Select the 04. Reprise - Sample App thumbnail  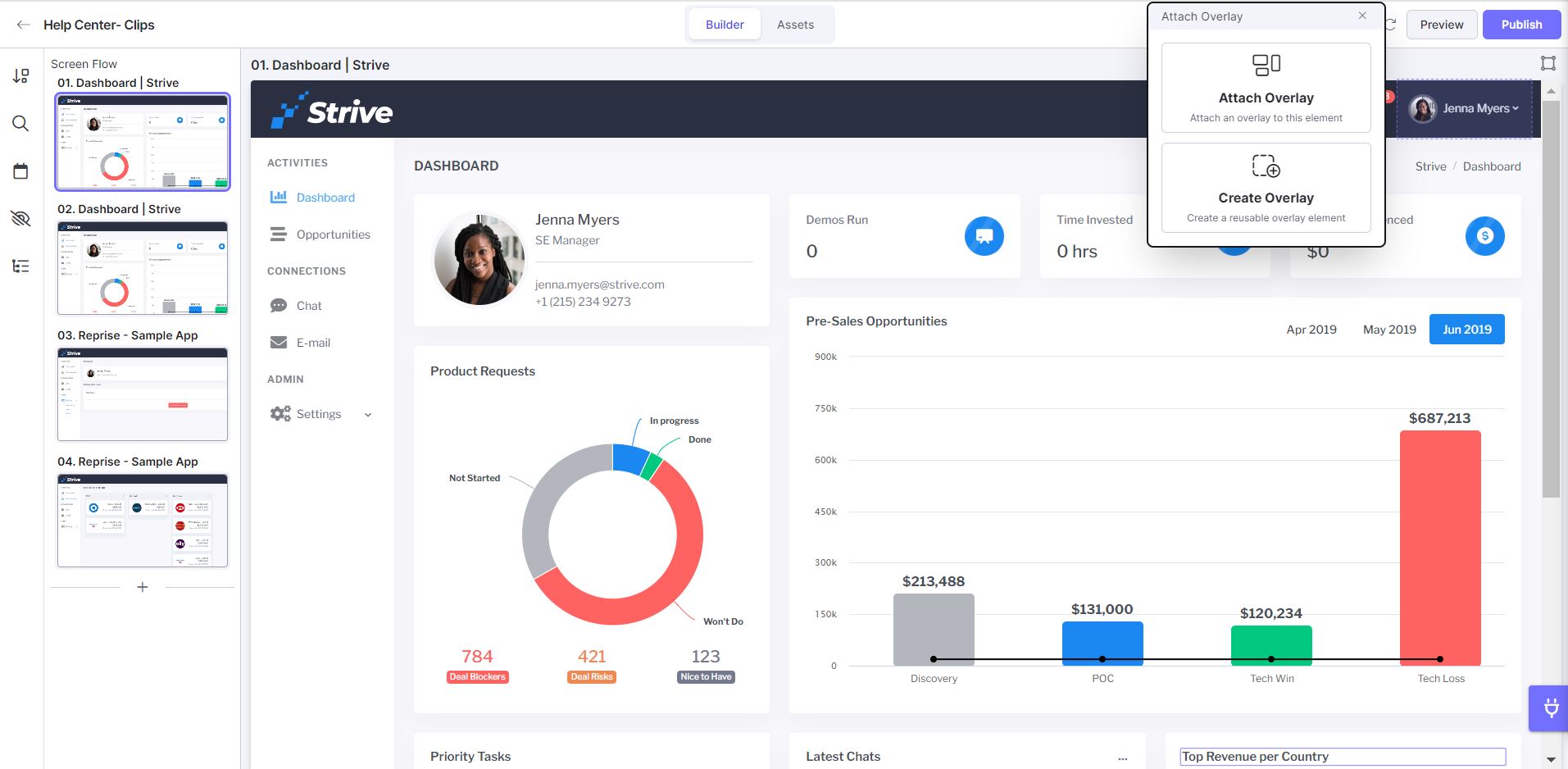click(143, 521)
